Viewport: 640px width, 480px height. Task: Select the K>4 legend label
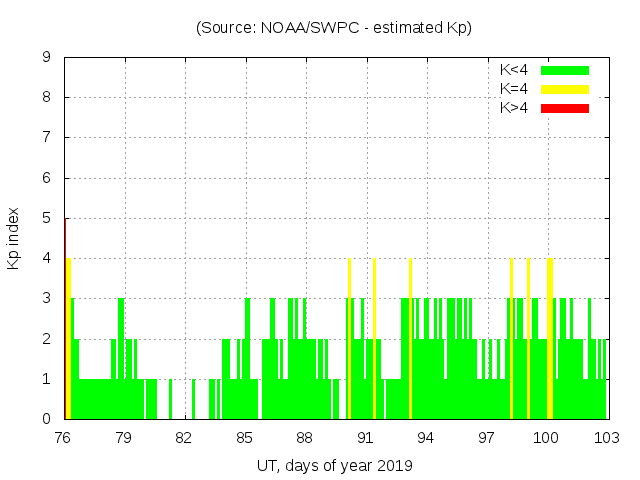(x=512, y=108)
